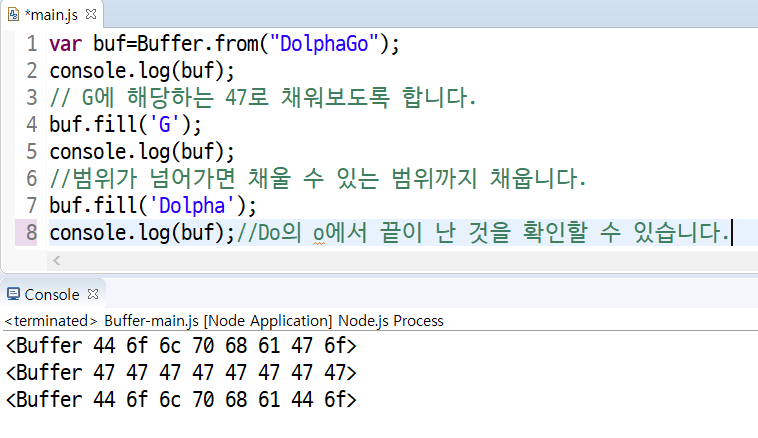
Task: Click the JavaScript file icon on main.js tab
Action: [x=14, y=15]
